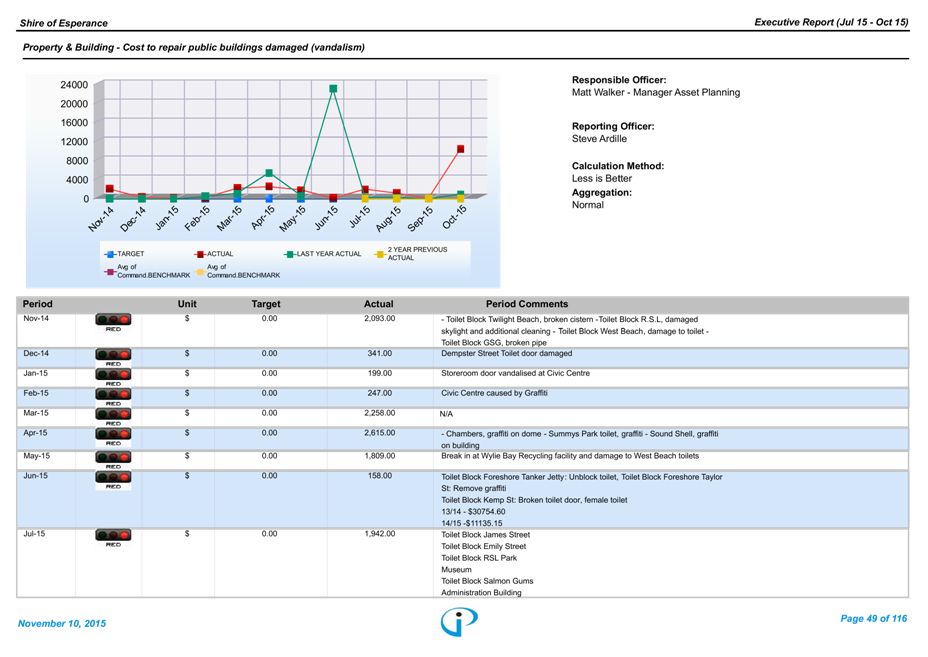
Task: Click the green Jun-15 peak data point
Action: click(x=333, y=89)
